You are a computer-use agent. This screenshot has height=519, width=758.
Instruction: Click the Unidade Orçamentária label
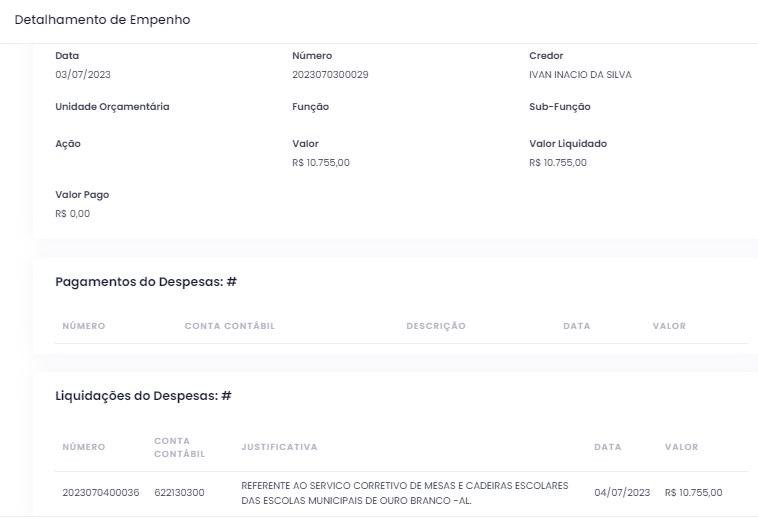tap(112, 107)
